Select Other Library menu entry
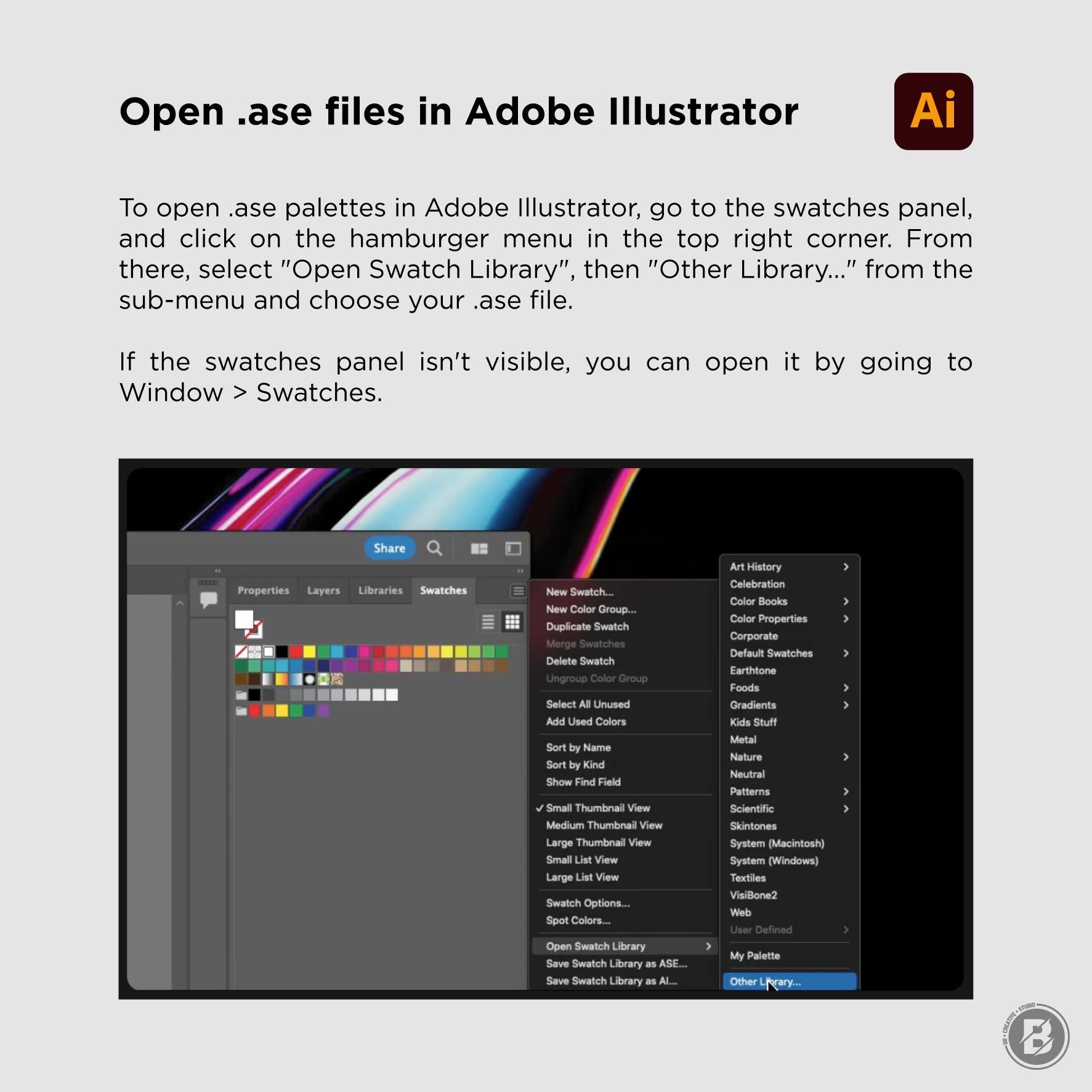 [790, 982]
